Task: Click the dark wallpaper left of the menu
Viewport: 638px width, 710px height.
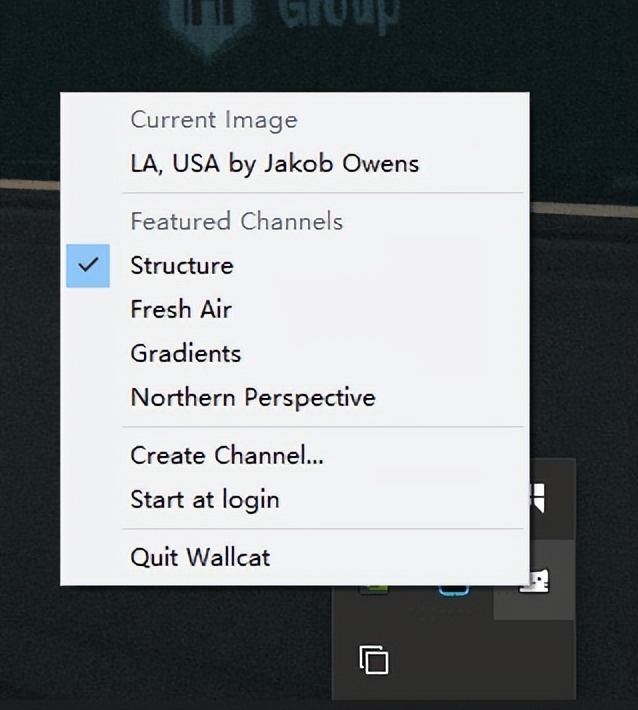Action: coord(30,400)
